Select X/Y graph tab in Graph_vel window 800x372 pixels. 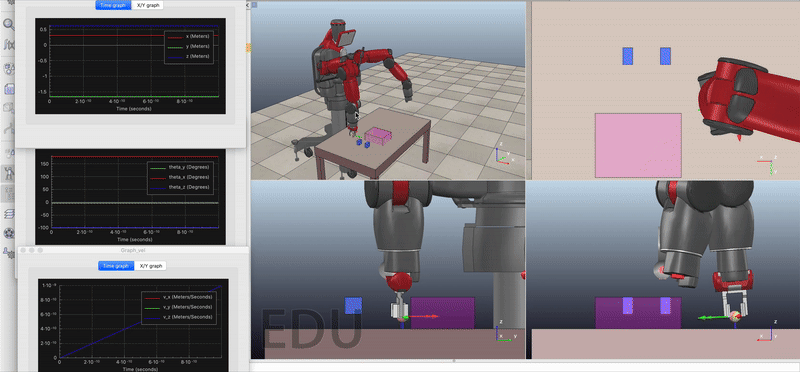[151, 266]
